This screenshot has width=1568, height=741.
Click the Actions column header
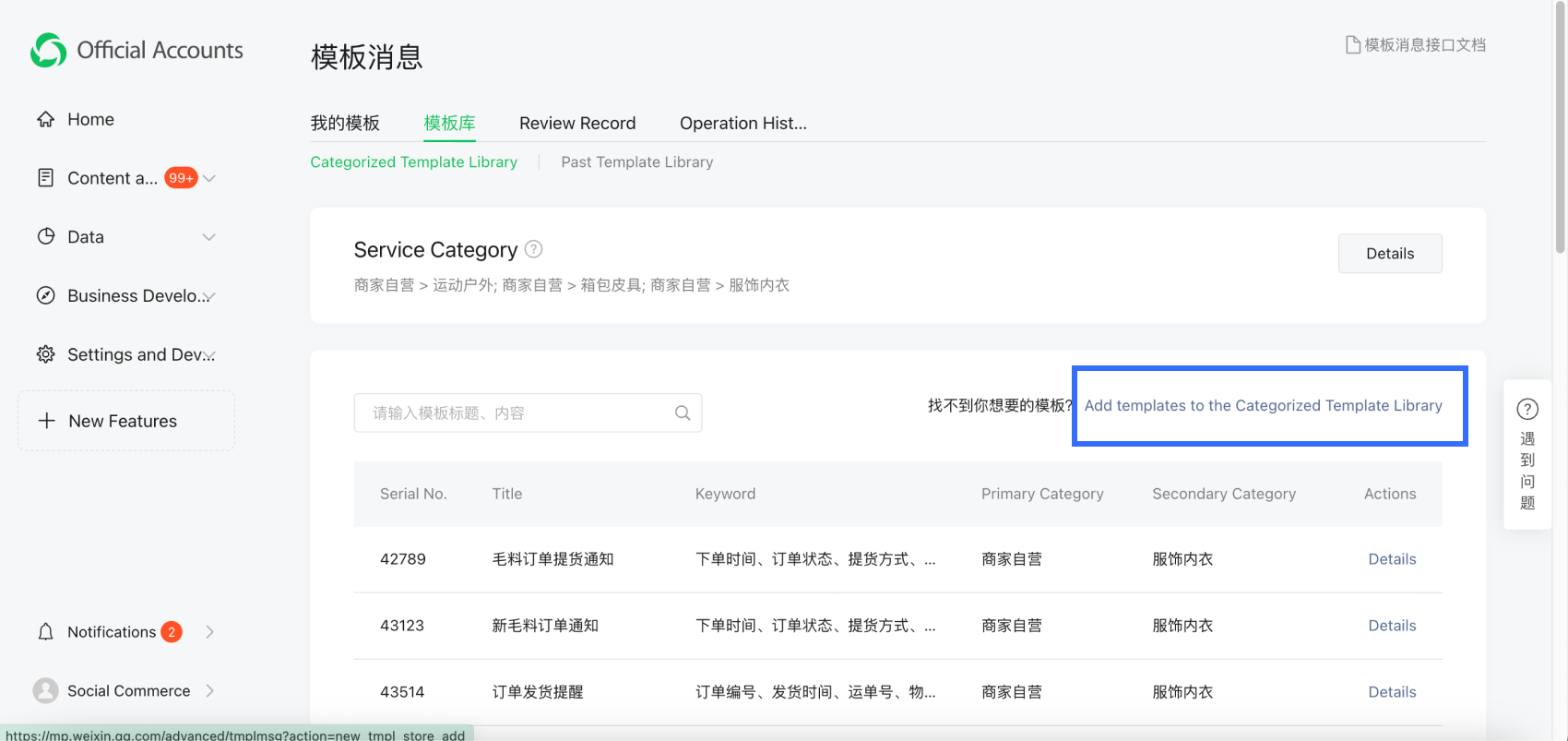1390,494
